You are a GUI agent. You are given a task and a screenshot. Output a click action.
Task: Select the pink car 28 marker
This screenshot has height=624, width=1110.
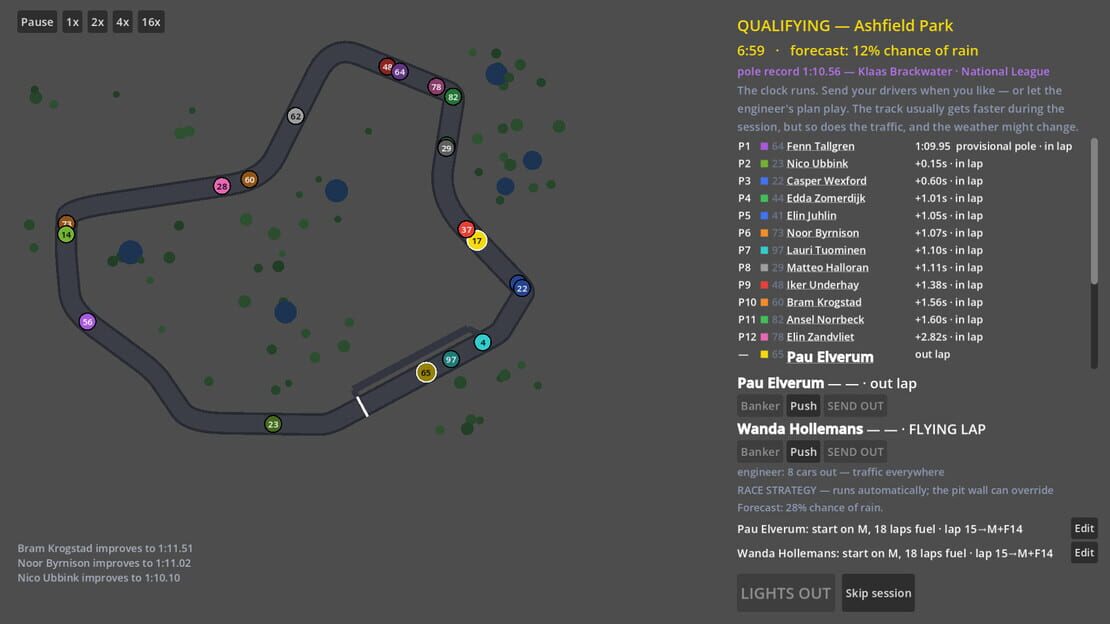pyautogui.click(x=222, y=186)
